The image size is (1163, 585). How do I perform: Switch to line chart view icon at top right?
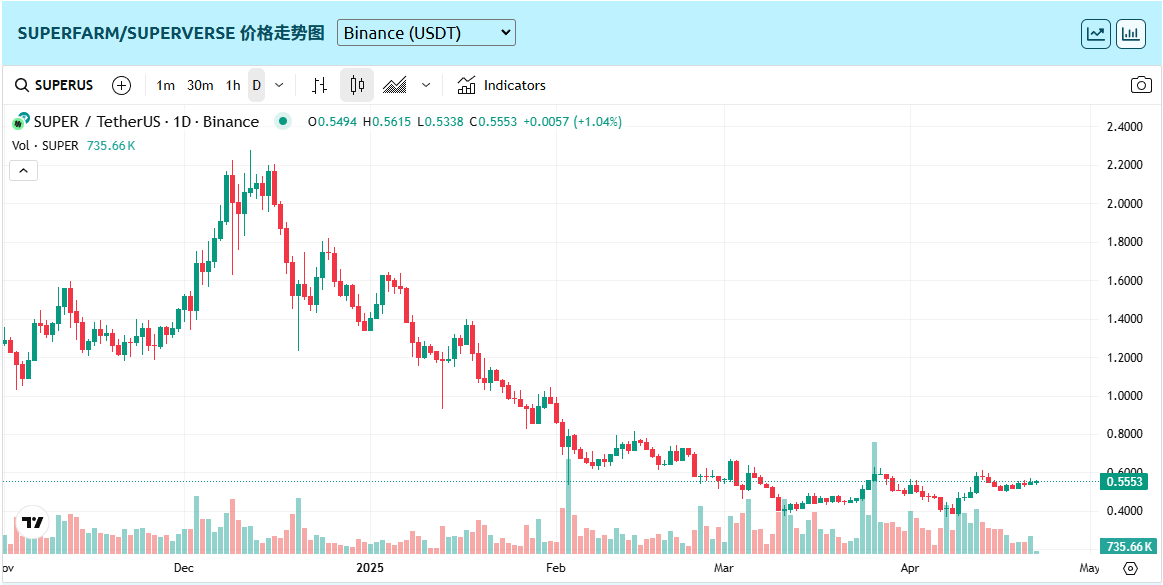(1096, 33)
